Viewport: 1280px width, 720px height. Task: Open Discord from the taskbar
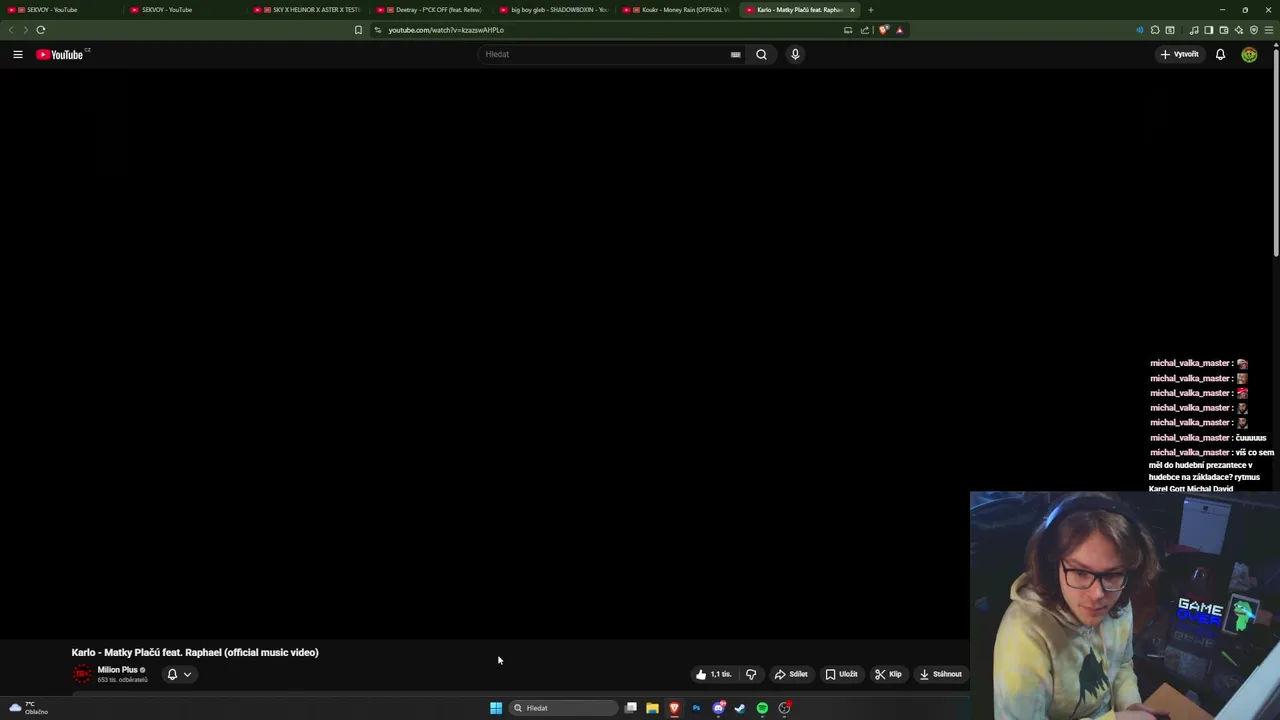tap(718, 708)
